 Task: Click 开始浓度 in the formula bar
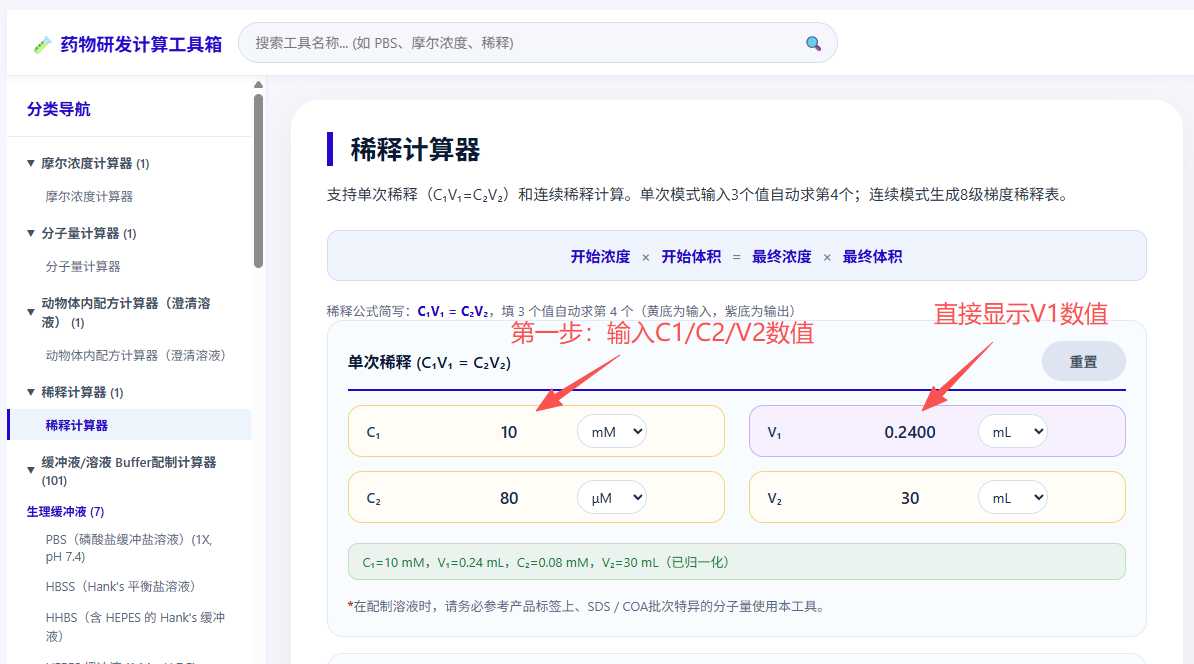coord(600,257)
